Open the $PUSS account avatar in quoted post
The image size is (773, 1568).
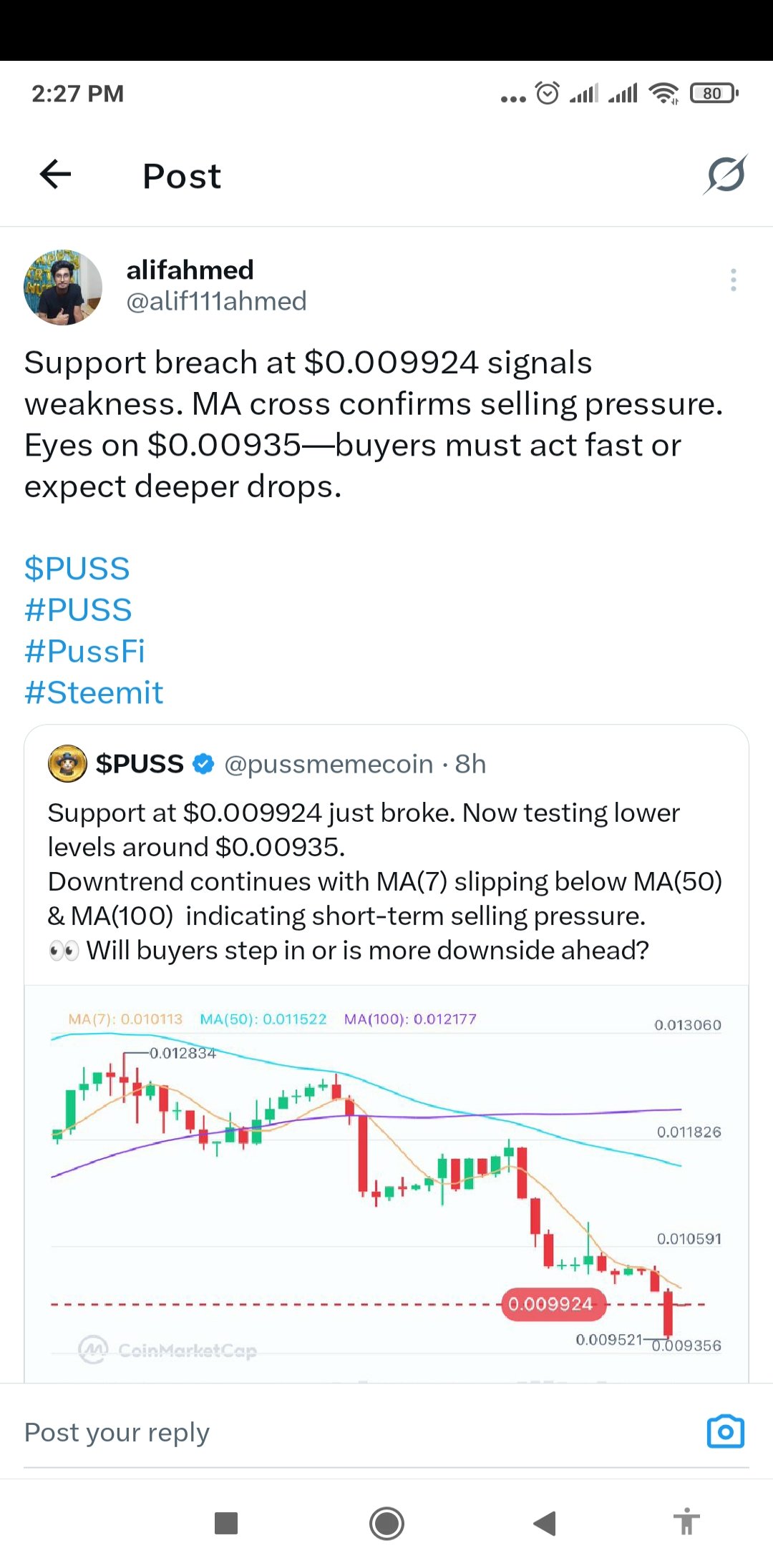coord(67,764)
